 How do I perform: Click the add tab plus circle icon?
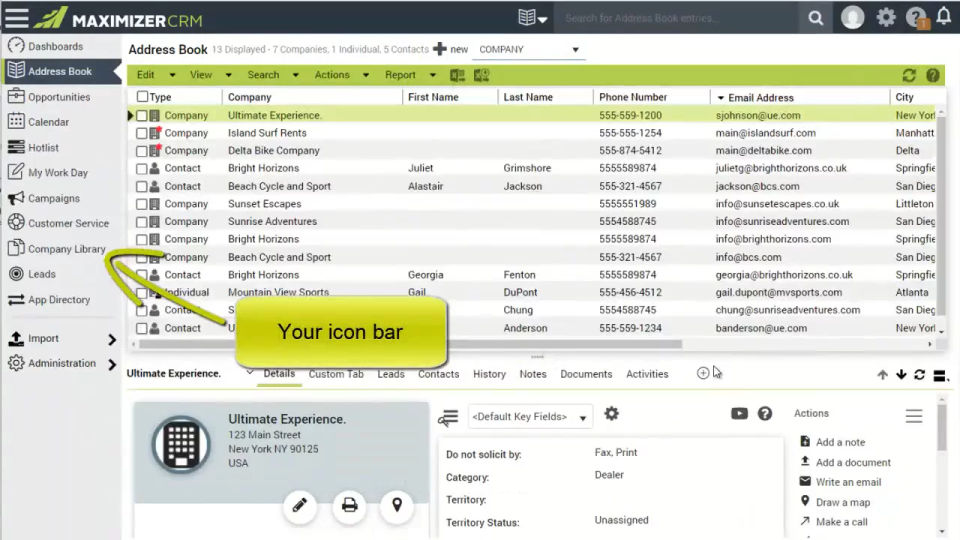703,373
